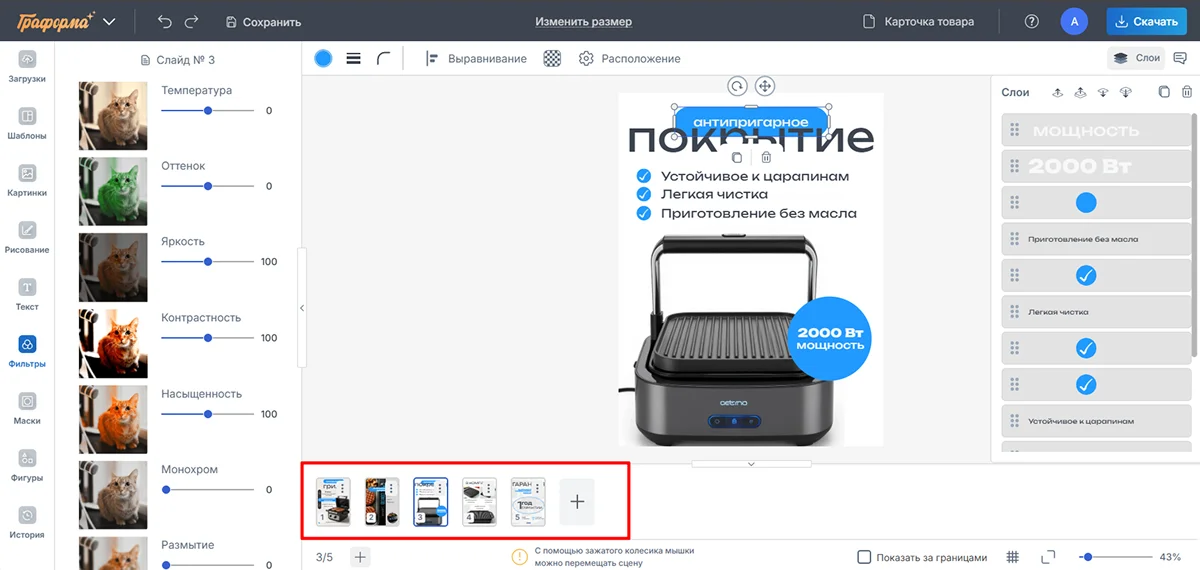Click the 'Сохранить' save button
The width and height of the screenshot is (1200, 570).
[263, 21]
